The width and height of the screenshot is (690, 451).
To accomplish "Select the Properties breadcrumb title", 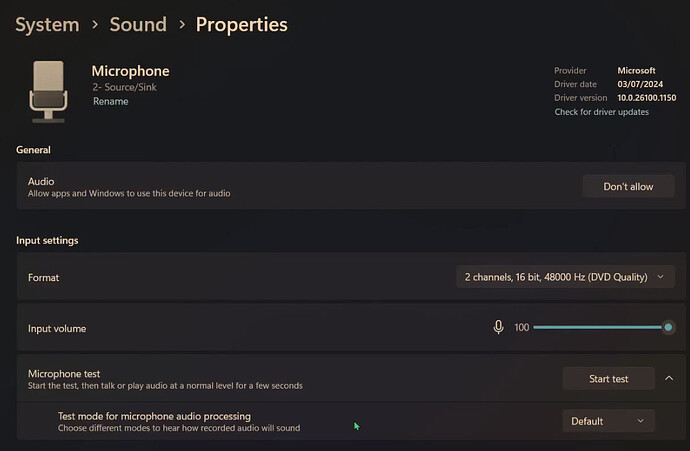I will pyautogui.click(x=241, y=24).
